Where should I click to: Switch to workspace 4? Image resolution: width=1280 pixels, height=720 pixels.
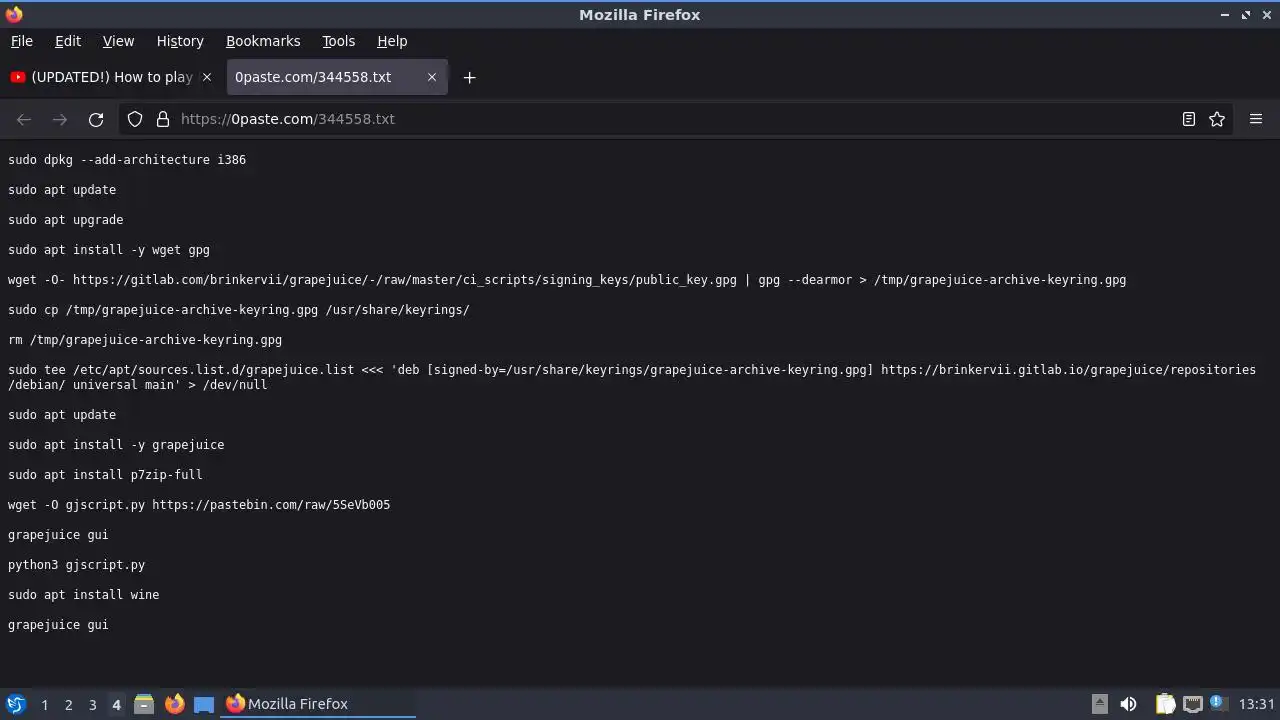pyautogui.click(x=116, y=705)
